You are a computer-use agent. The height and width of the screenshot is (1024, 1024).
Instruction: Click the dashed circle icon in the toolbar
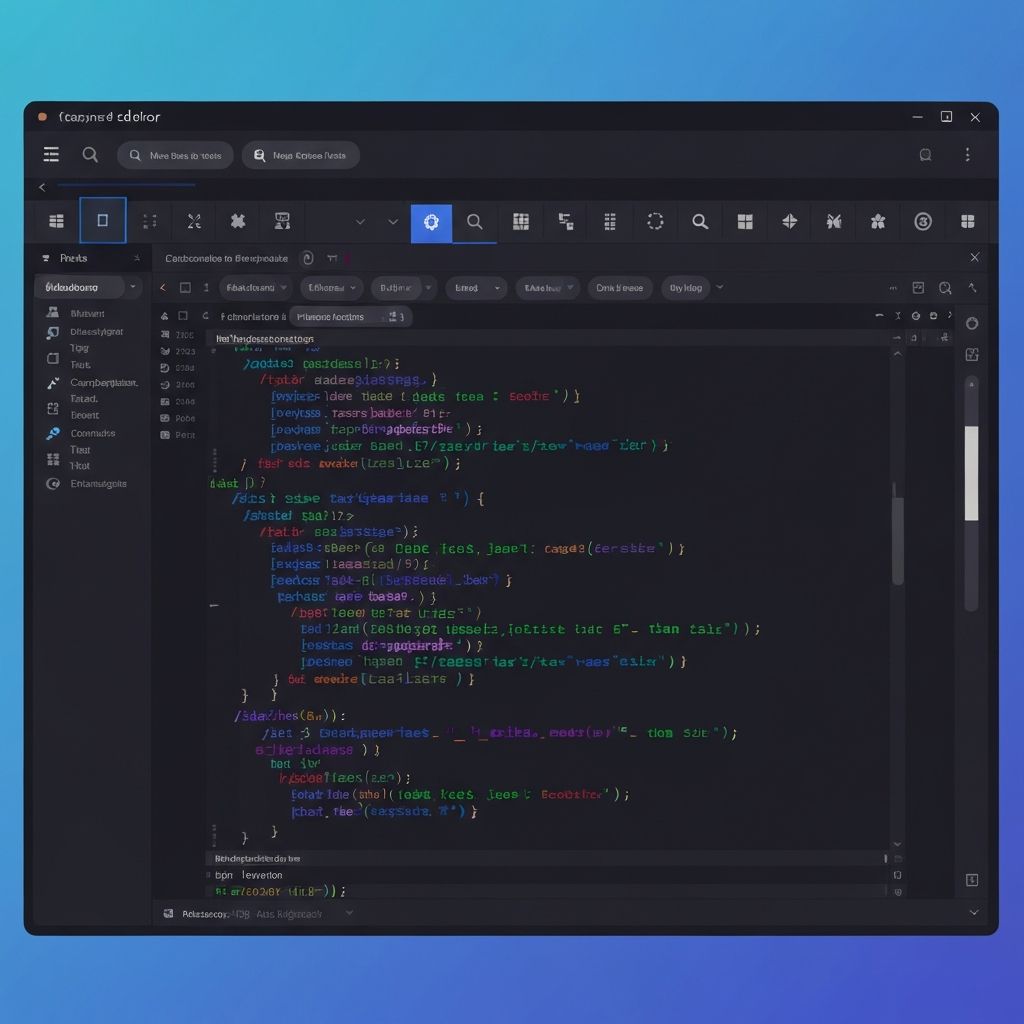tap(655, 222)
